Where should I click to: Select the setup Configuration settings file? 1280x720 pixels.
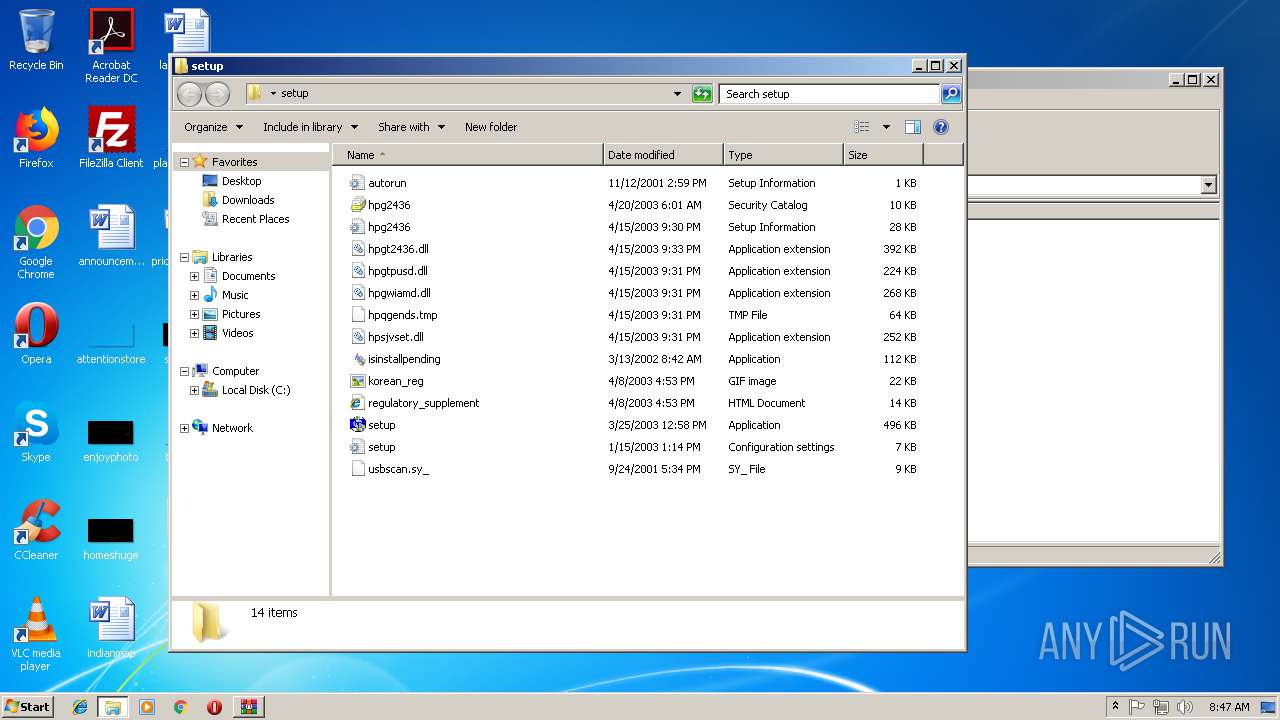click(x=381, y=447)
